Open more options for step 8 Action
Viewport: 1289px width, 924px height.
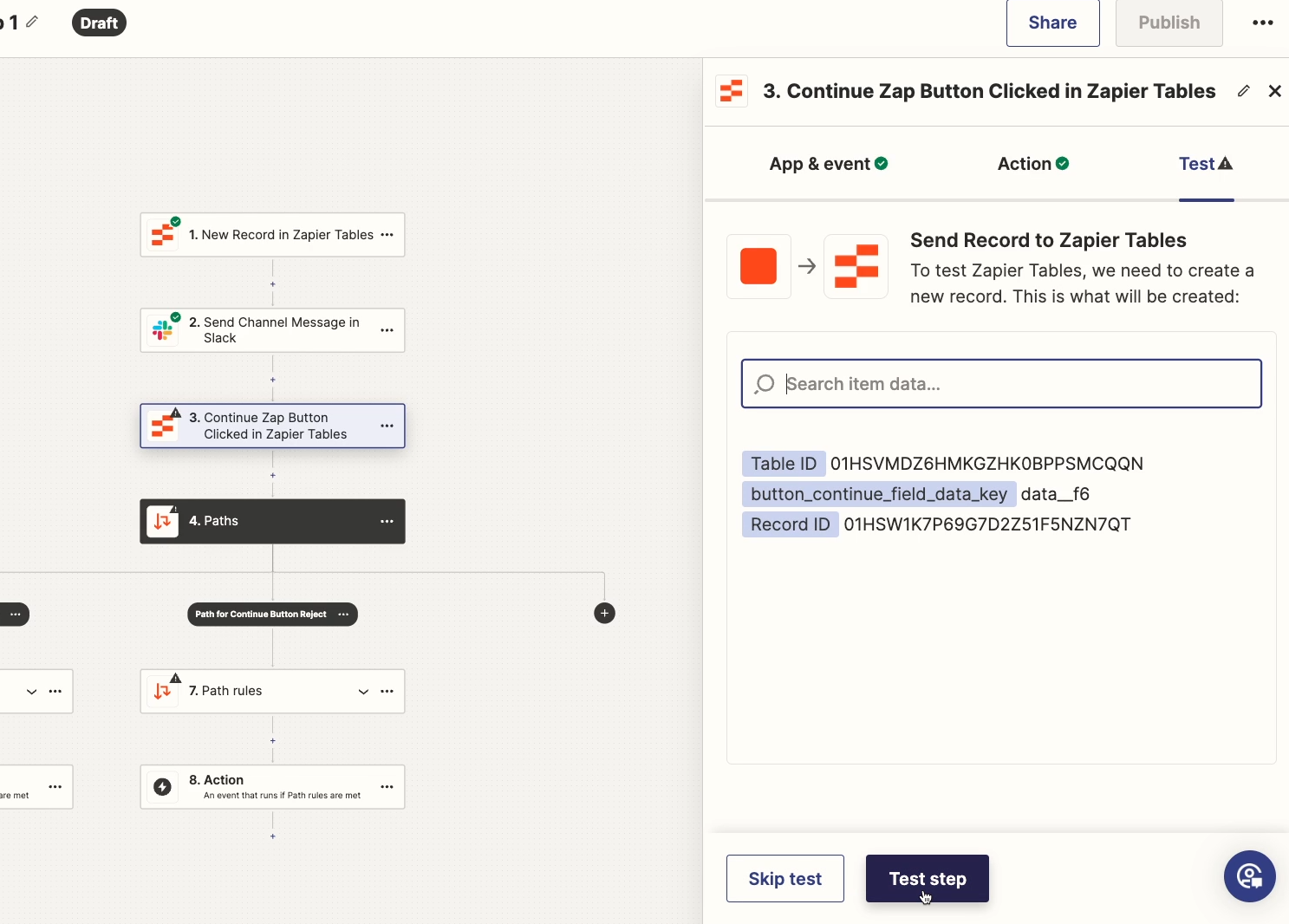(387, 786)
